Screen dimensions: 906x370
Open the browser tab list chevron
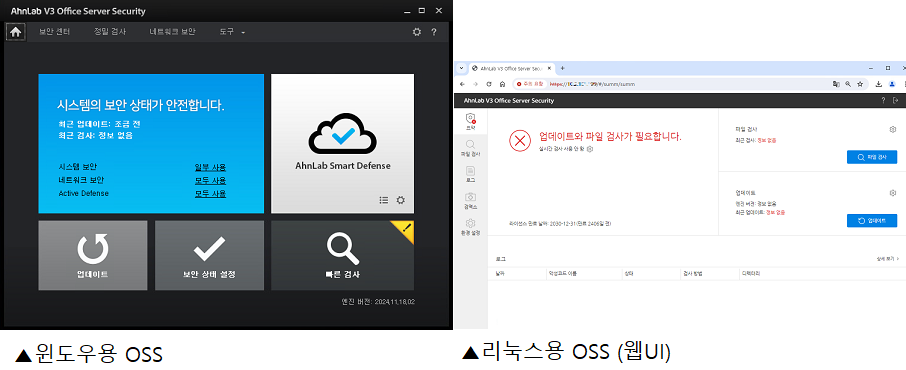click(x=461, y=68)
